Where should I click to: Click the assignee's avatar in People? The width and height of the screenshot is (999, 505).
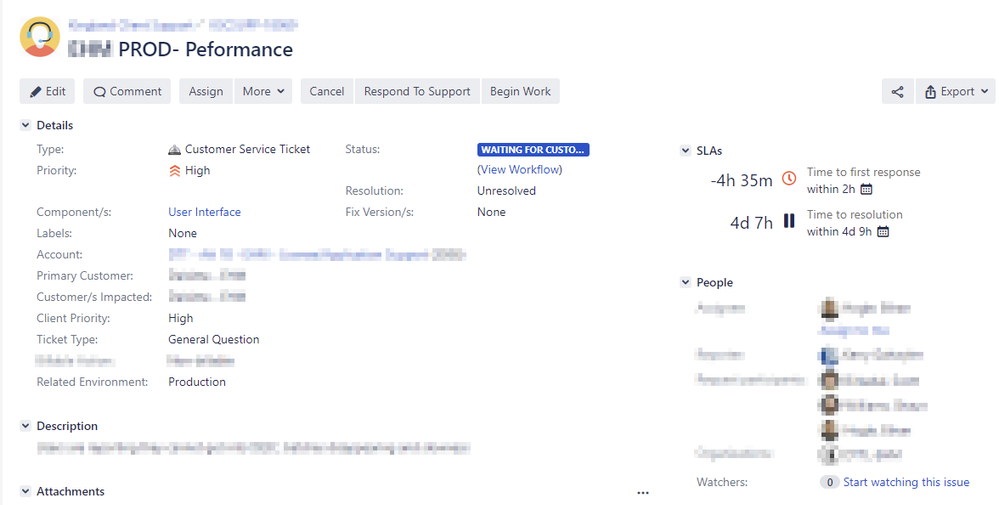829,309
